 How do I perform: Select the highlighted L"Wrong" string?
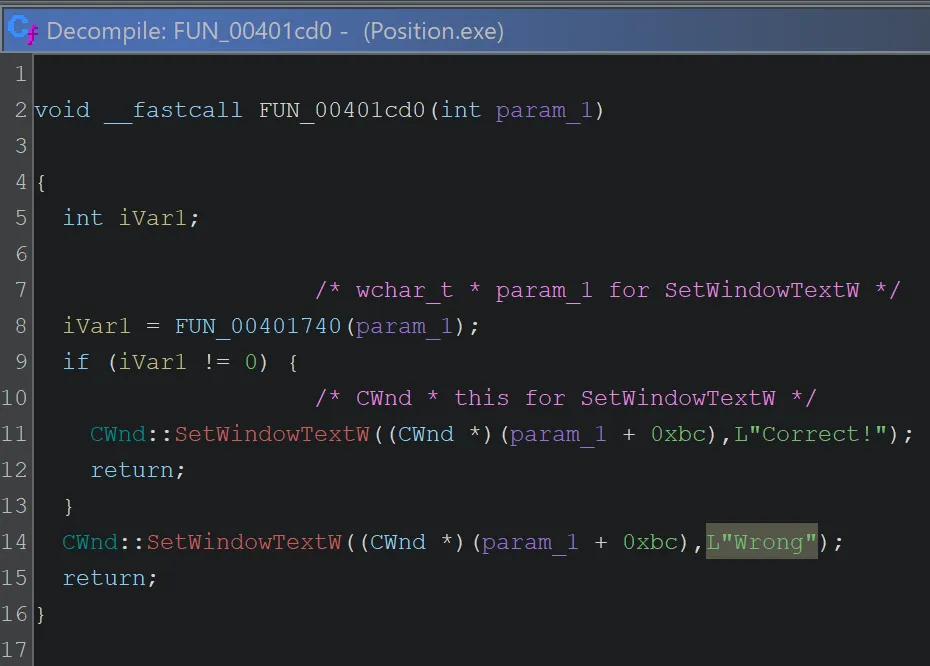pos(762,541)
